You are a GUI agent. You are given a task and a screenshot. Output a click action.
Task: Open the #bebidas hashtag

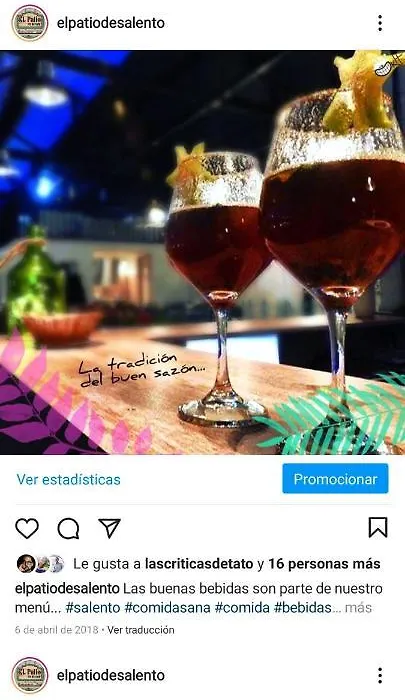[303, 608]
